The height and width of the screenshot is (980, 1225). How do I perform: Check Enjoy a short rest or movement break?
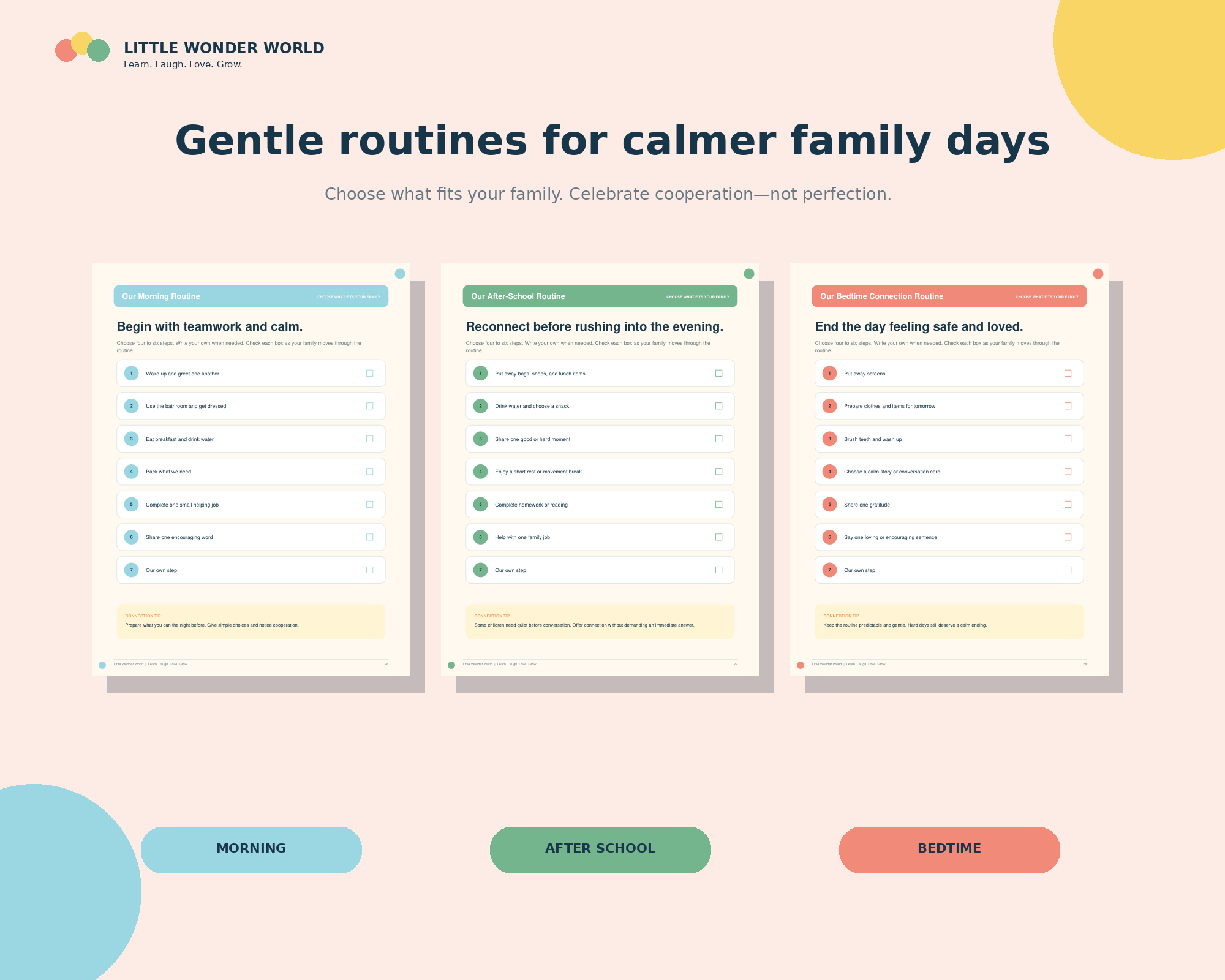(718, 472)
